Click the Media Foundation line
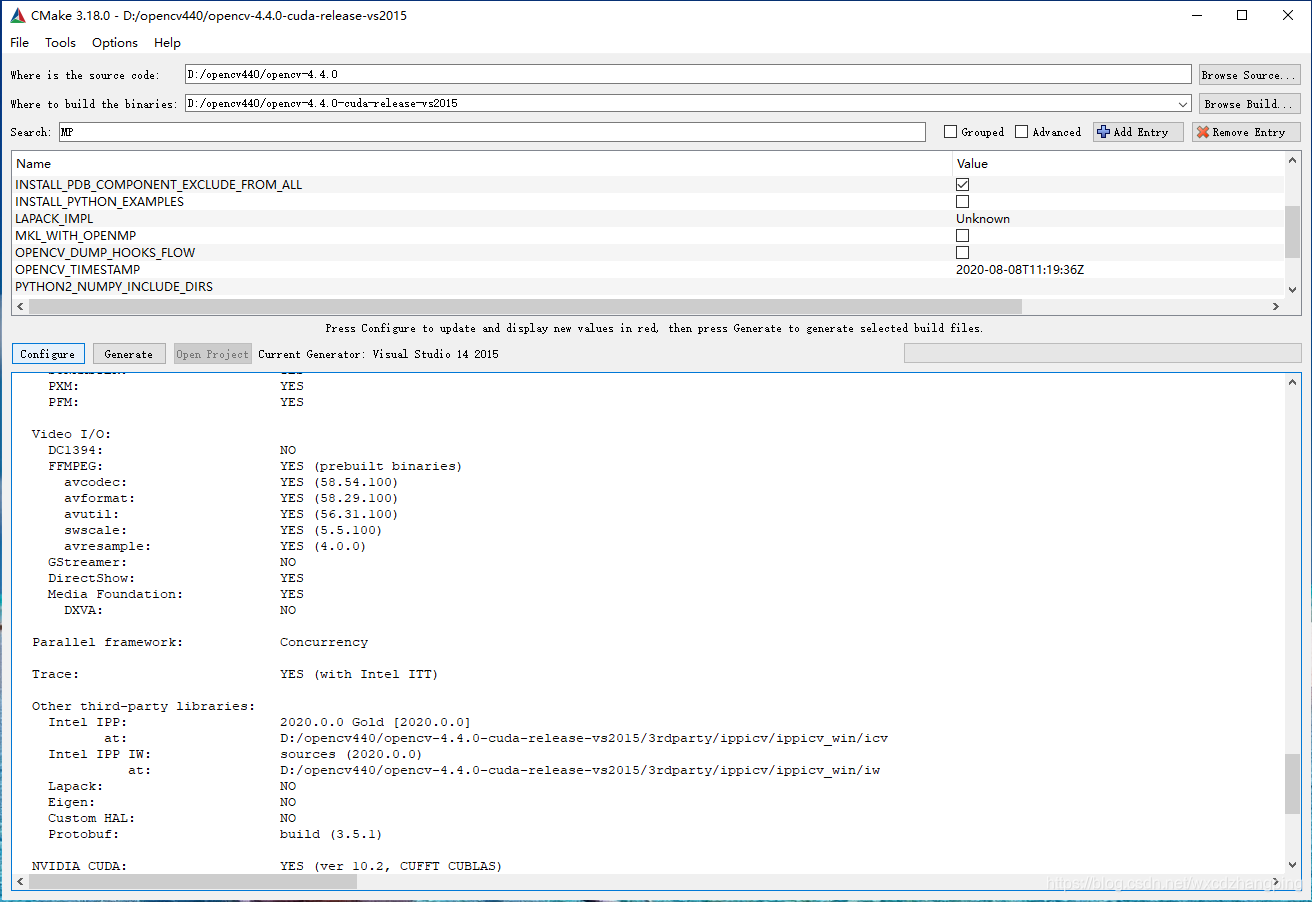The image size is (1312, 902). click(x=176, y=594)
